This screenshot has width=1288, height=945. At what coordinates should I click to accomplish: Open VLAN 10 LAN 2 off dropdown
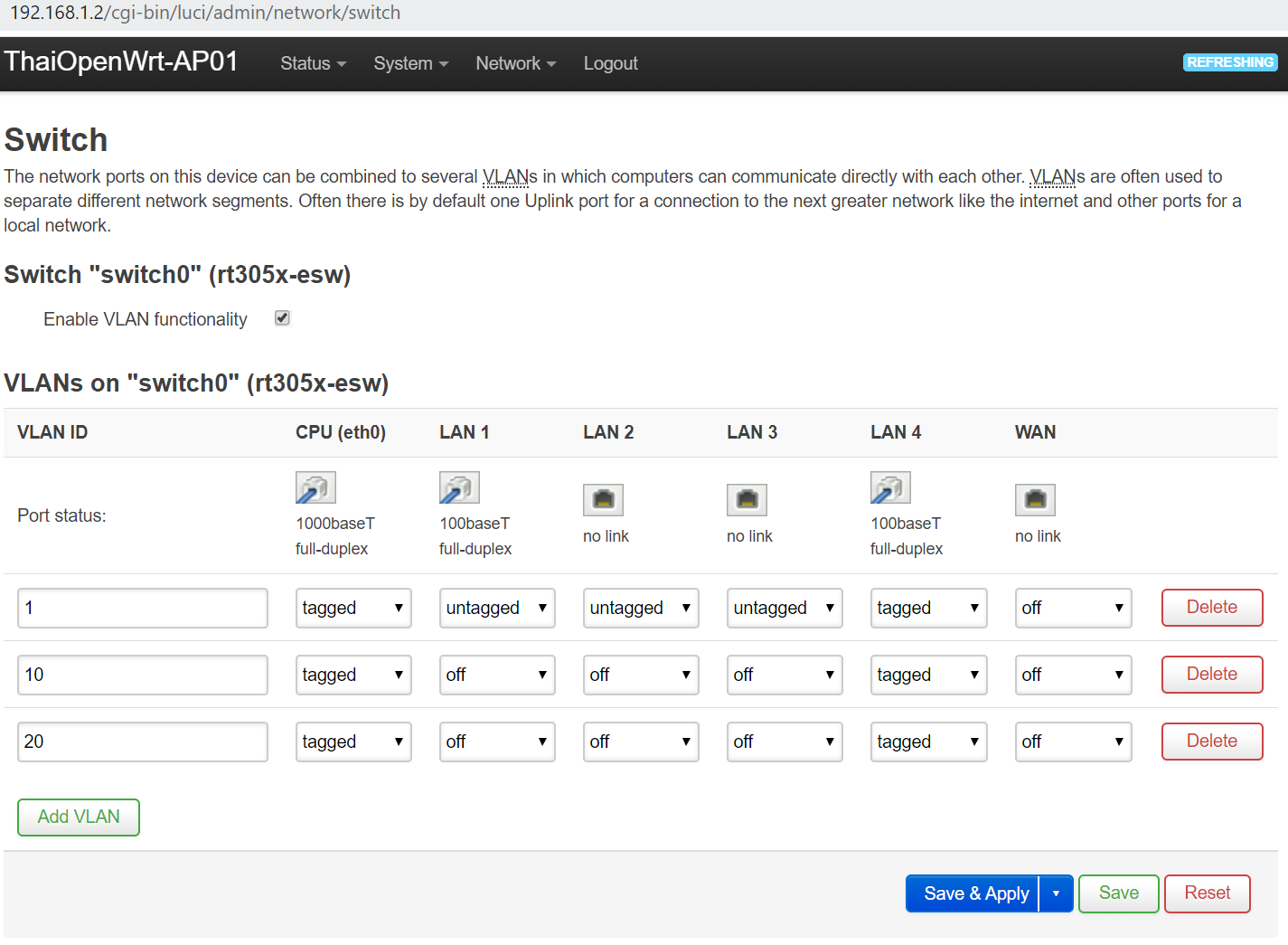[641, 675]
